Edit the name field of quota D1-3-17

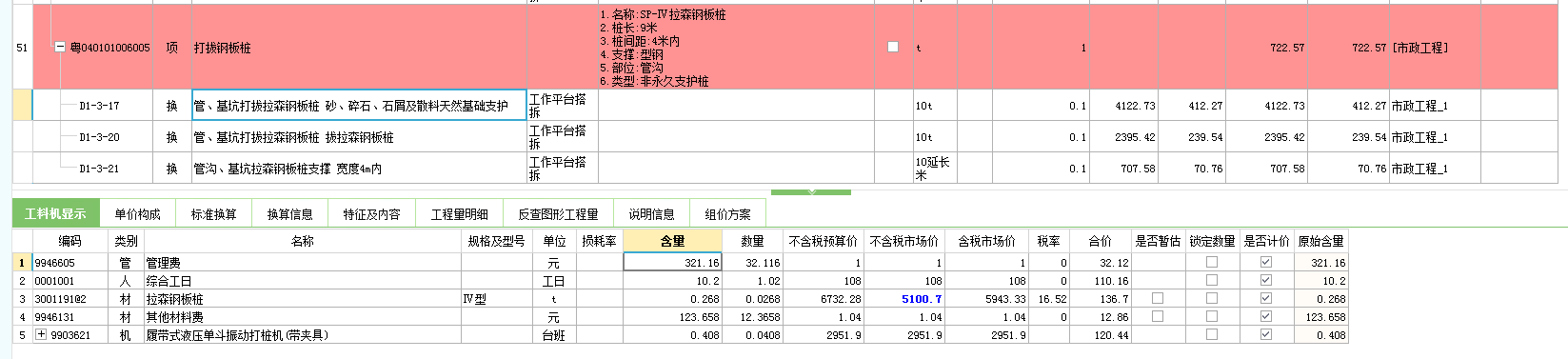click(359, 106)
